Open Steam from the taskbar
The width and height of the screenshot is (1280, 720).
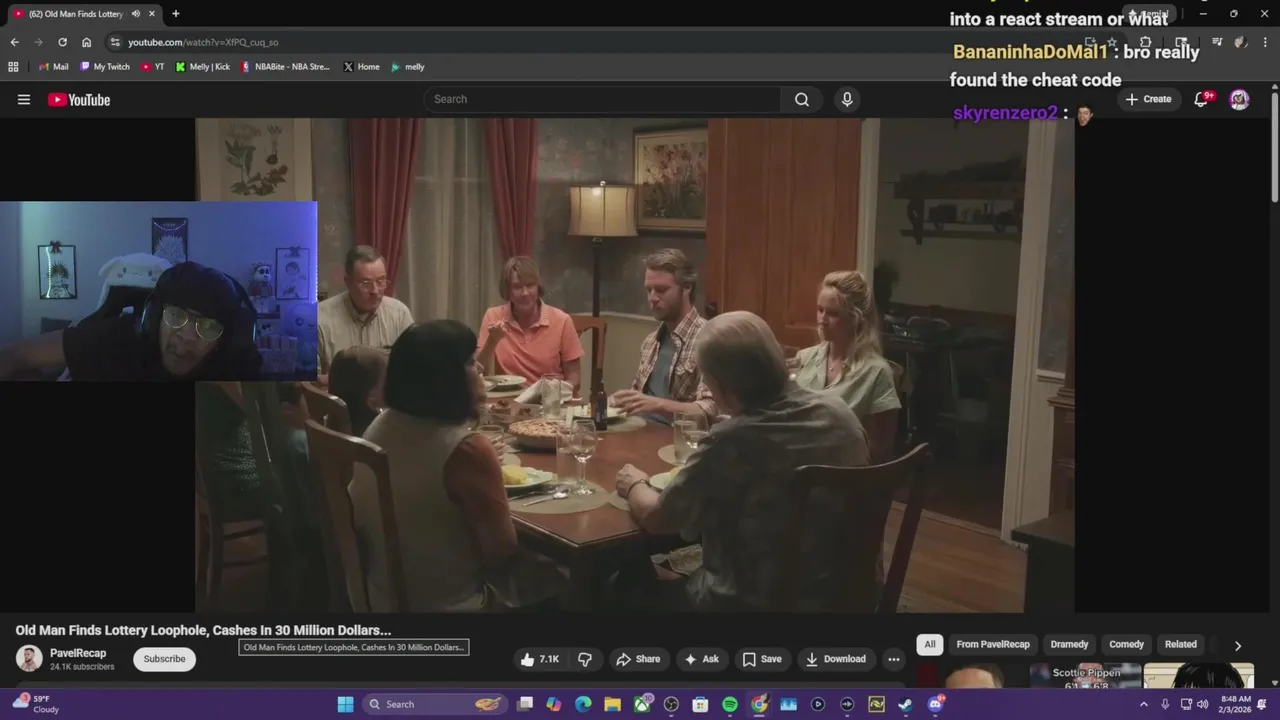(905, 704)
